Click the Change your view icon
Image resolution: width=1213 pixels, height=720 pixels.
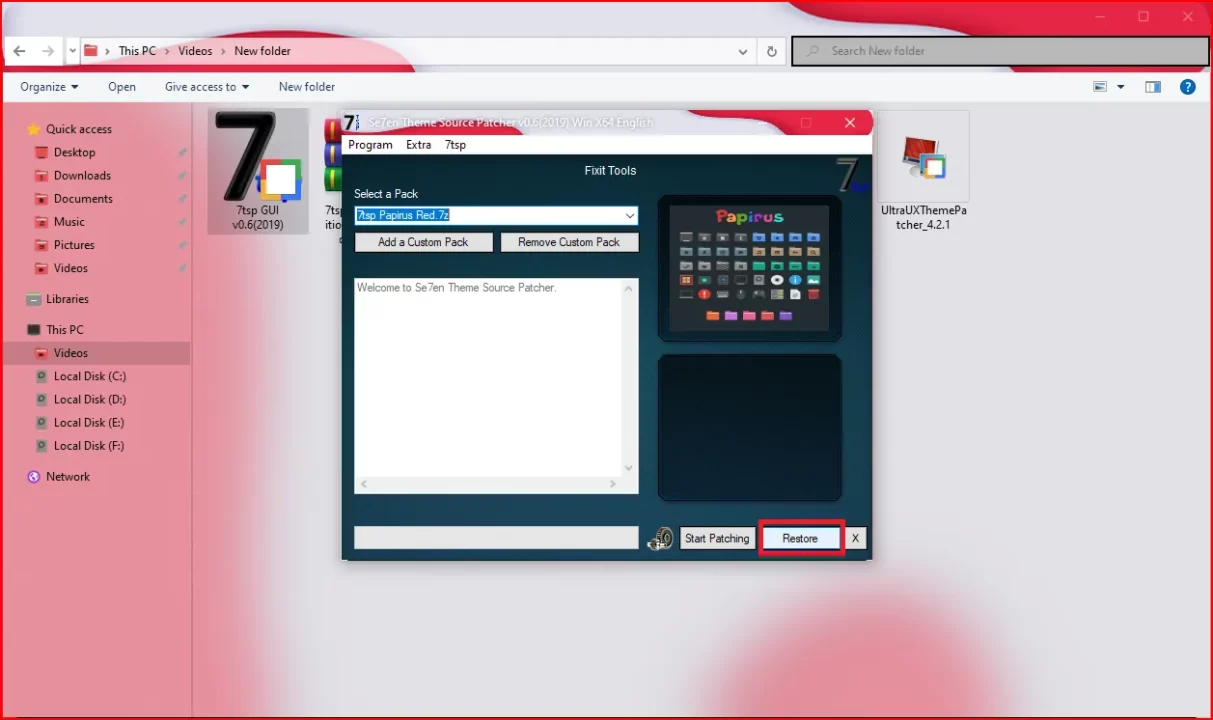click(1100, 87)
